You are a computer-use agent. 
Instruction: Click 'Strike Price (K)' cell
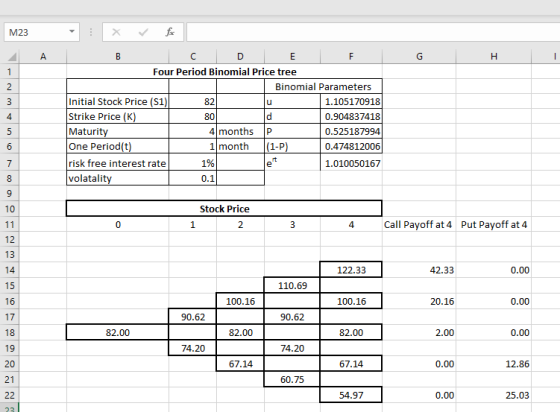point(118,117)
